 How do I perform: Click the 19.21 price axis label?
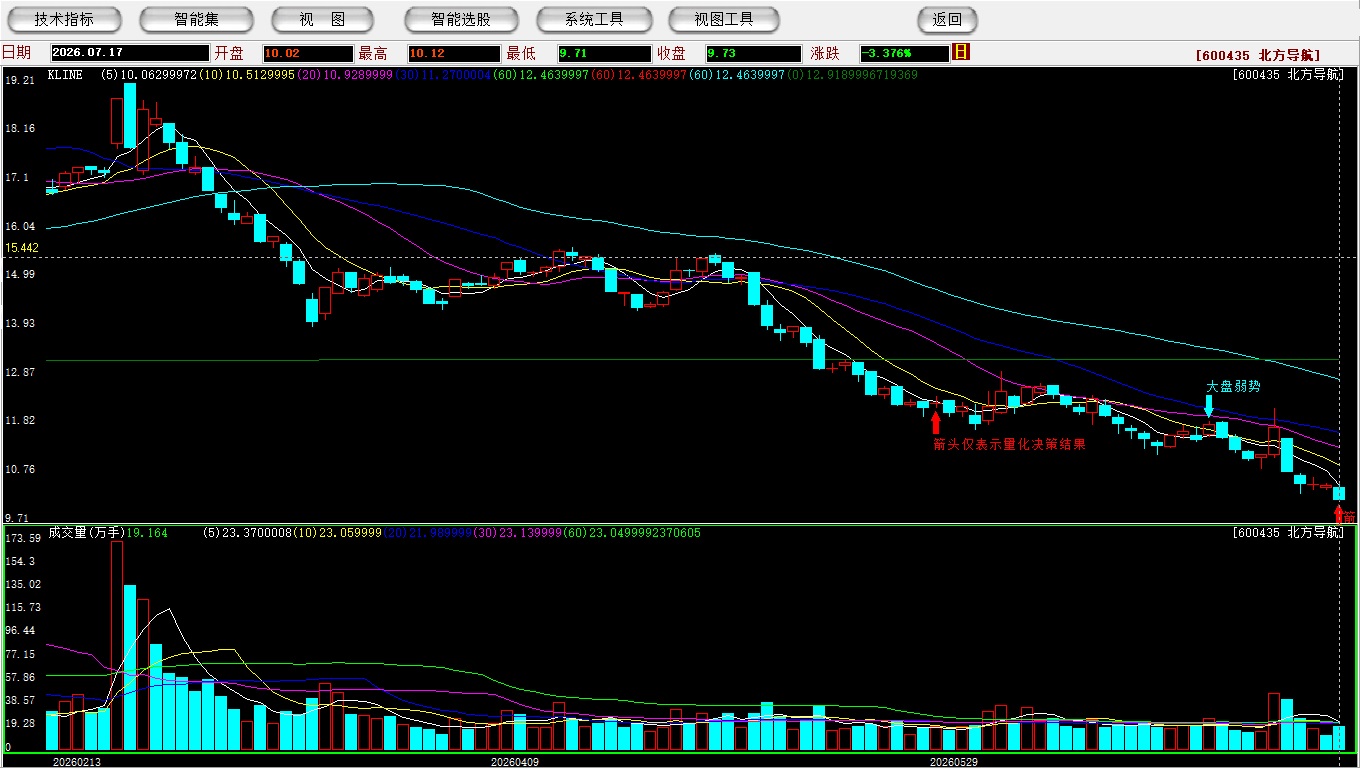(21, 80)
